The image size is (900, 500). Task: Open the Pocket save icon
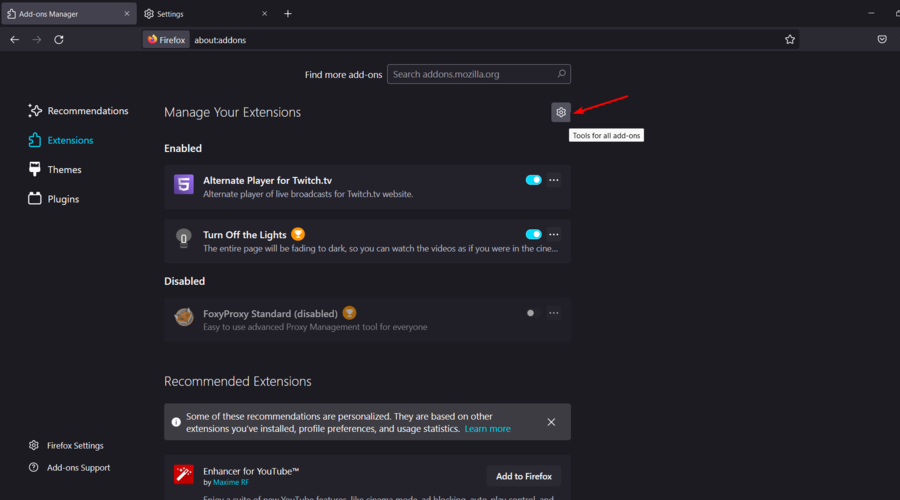[882, 40]
